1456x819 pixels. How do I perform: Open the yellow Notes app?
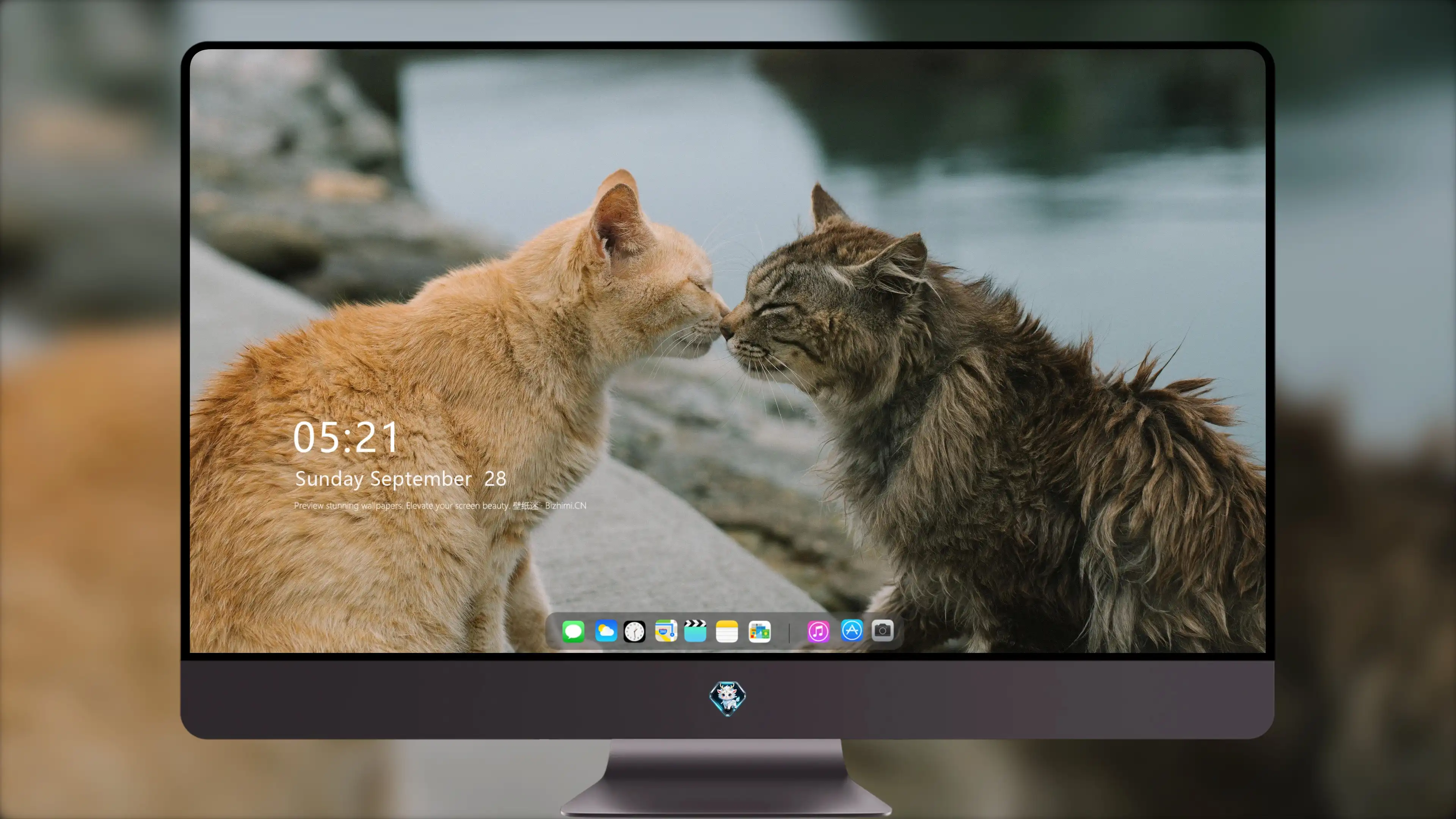[x=727, y=631]
